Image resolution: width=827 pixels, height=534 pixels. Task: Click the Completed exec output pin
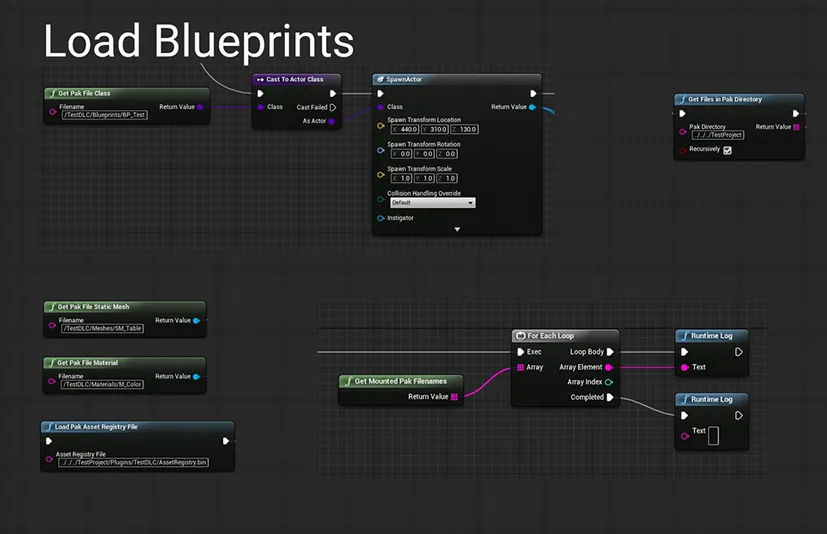coord(610,397)
